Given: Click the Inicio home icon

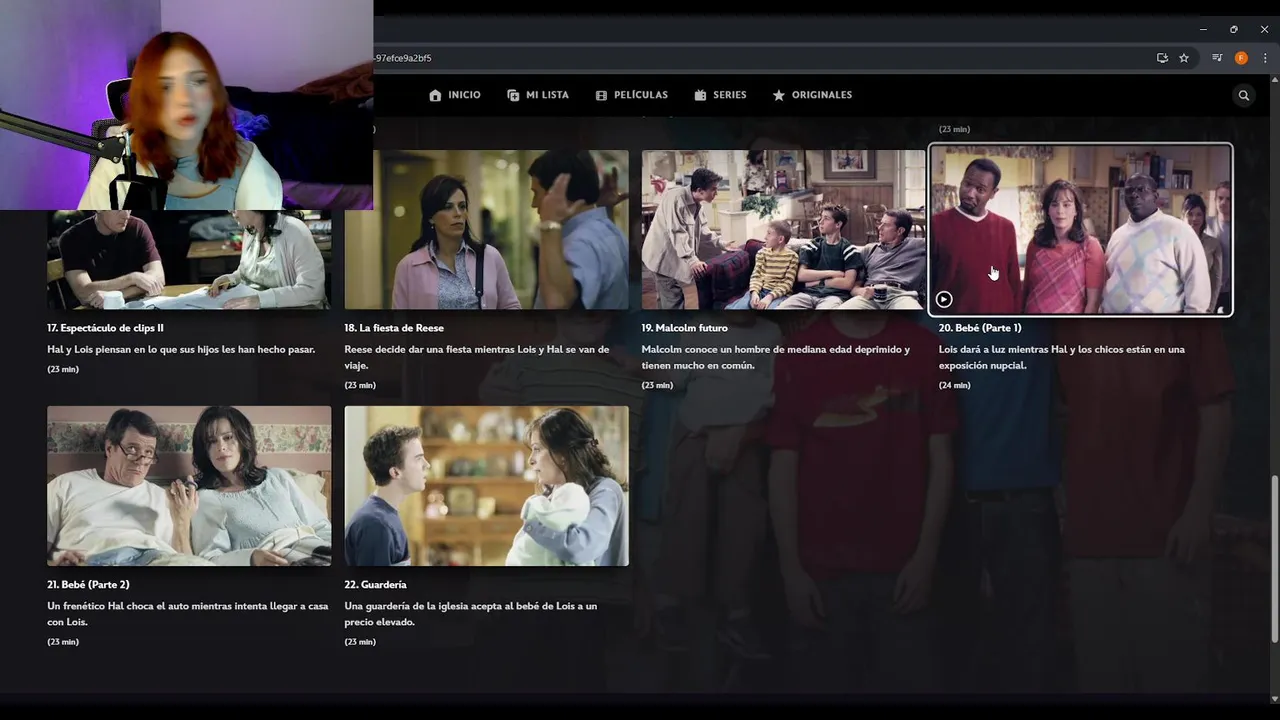Looking at the screenshot, I should [x=435, y=95].
